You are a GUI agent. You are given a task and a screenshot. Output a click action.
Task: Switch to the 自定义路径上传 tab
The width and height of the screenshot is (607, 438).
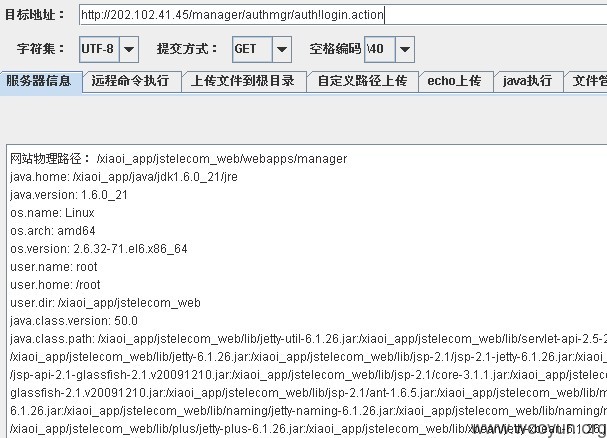pyautogui.click(x=362, y=81)
